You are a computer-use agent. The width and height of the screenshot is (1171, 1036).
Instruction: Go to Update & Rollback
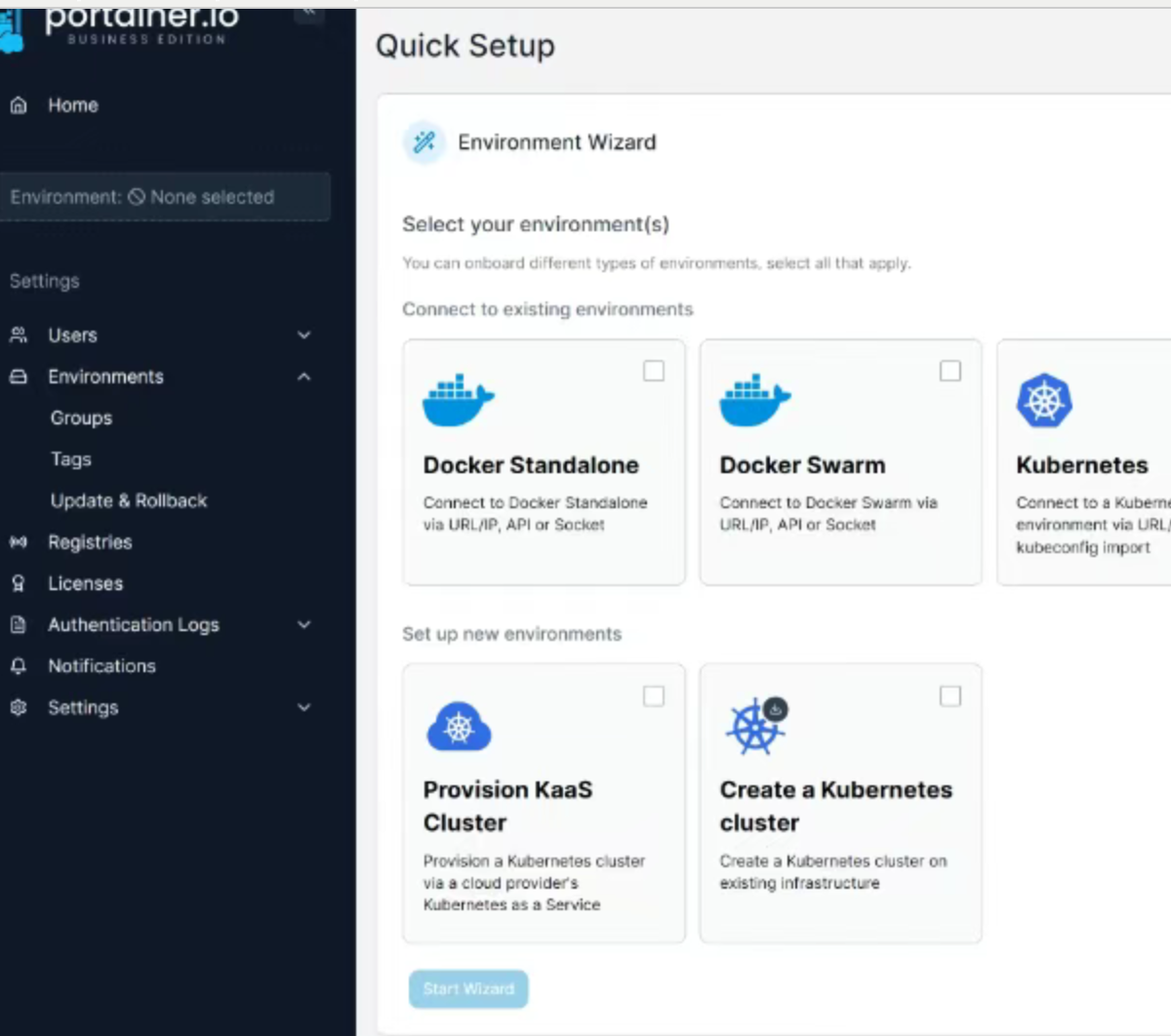point(129,501)
